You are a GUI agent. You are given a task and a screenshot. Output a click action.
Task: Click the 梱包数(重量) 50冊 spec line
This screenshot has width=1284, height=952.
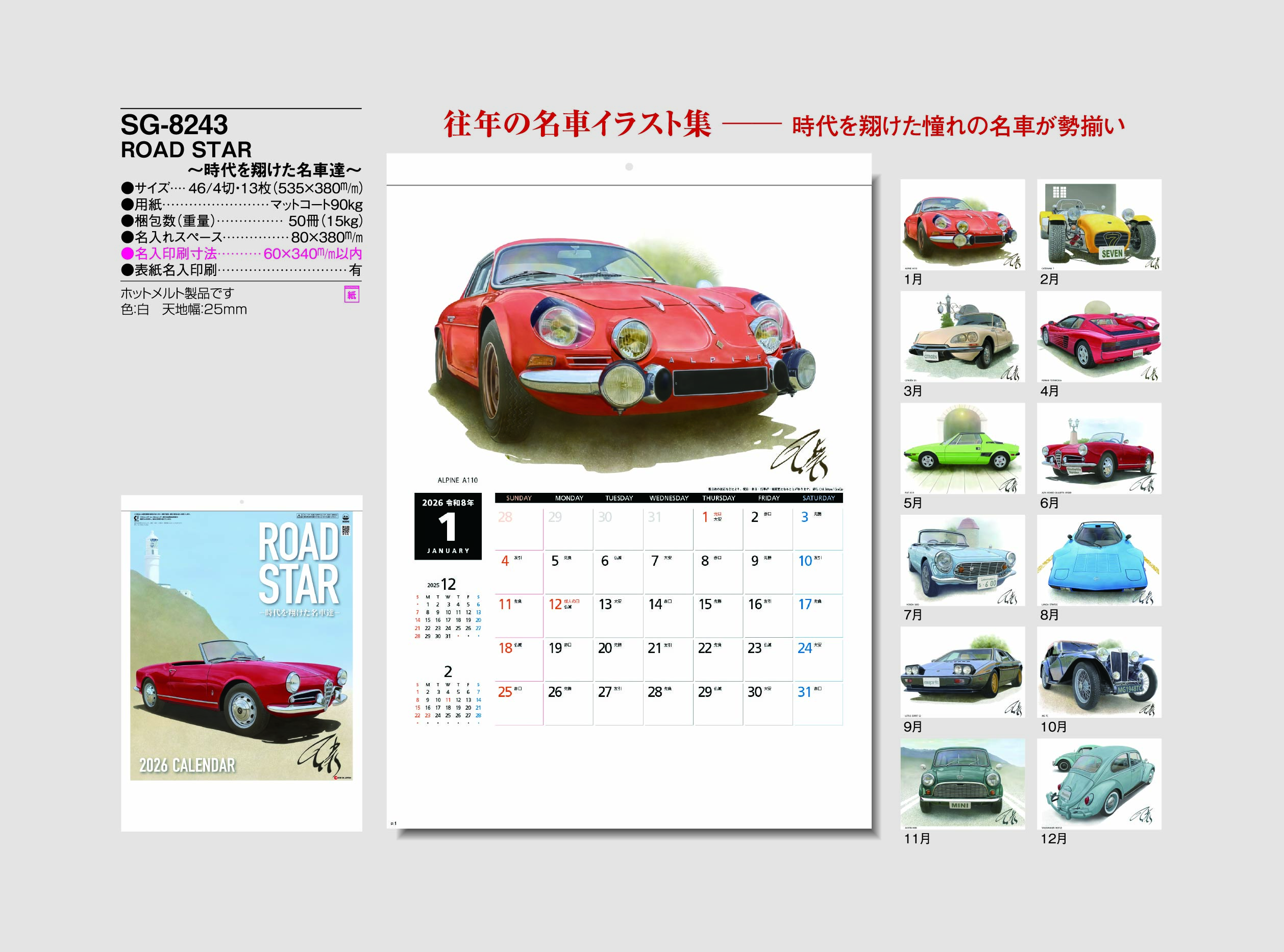click(241, 221)
